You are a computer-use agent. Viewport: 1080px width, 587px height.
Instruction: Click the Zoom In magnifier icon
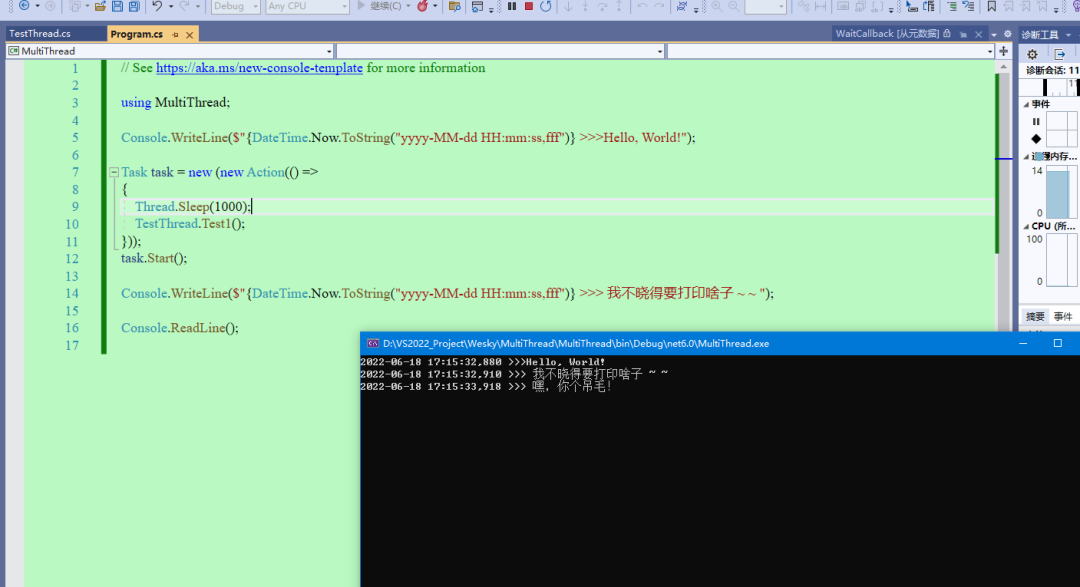[717, 6]
